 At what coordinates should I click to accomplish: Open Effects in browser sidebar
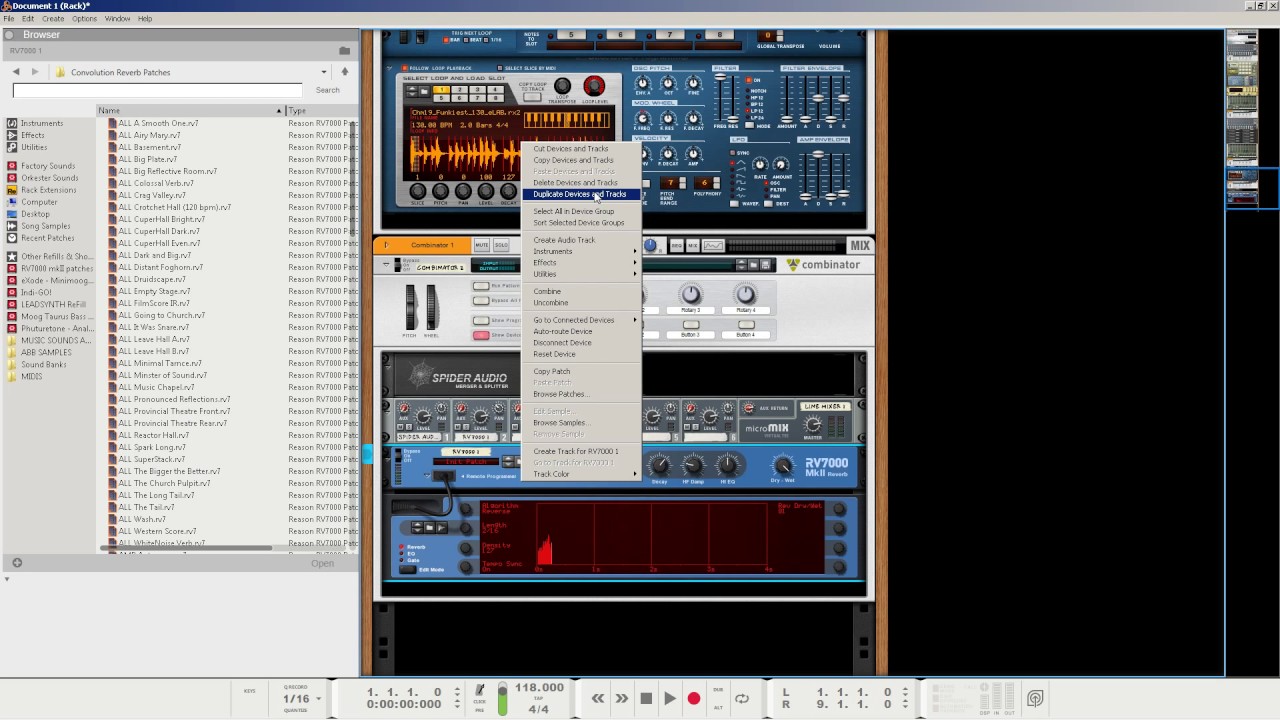tap(33, 135)
